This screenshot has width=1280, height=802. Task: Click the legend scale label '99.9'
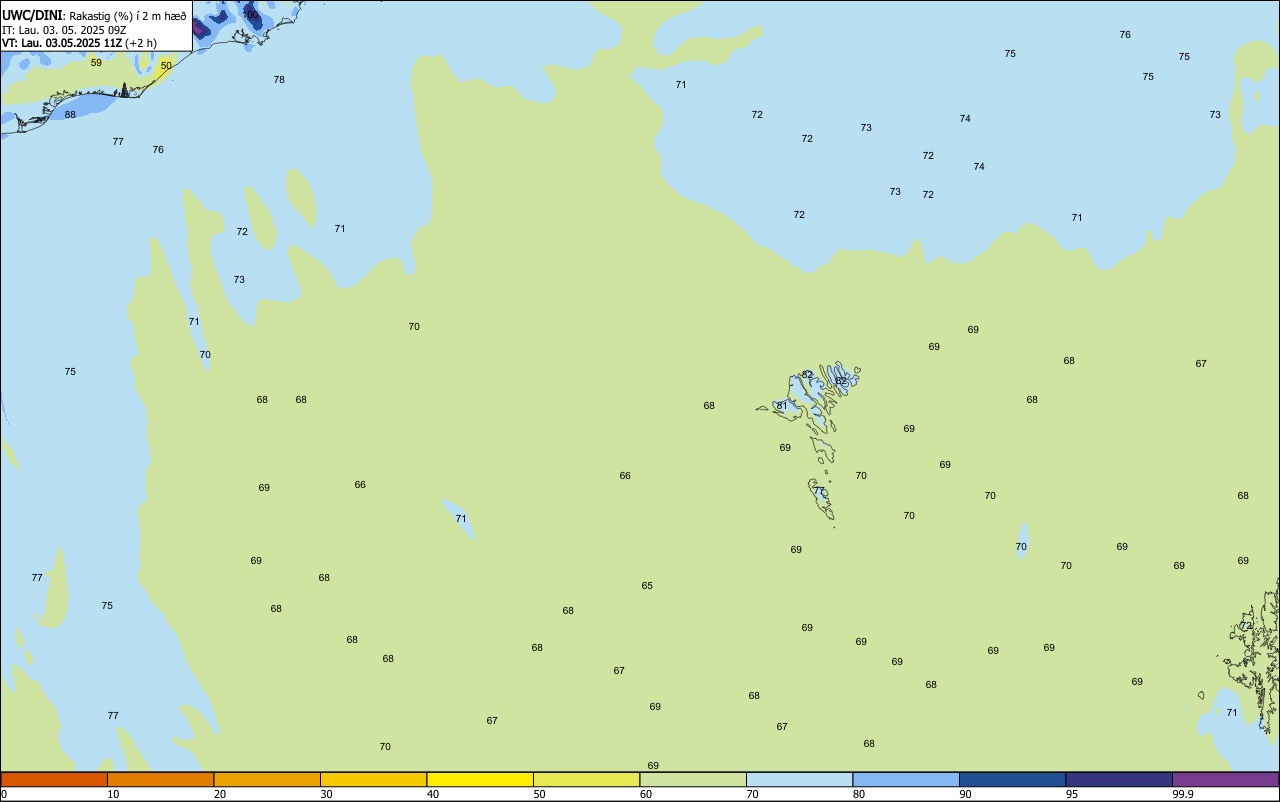point(1183,794)
